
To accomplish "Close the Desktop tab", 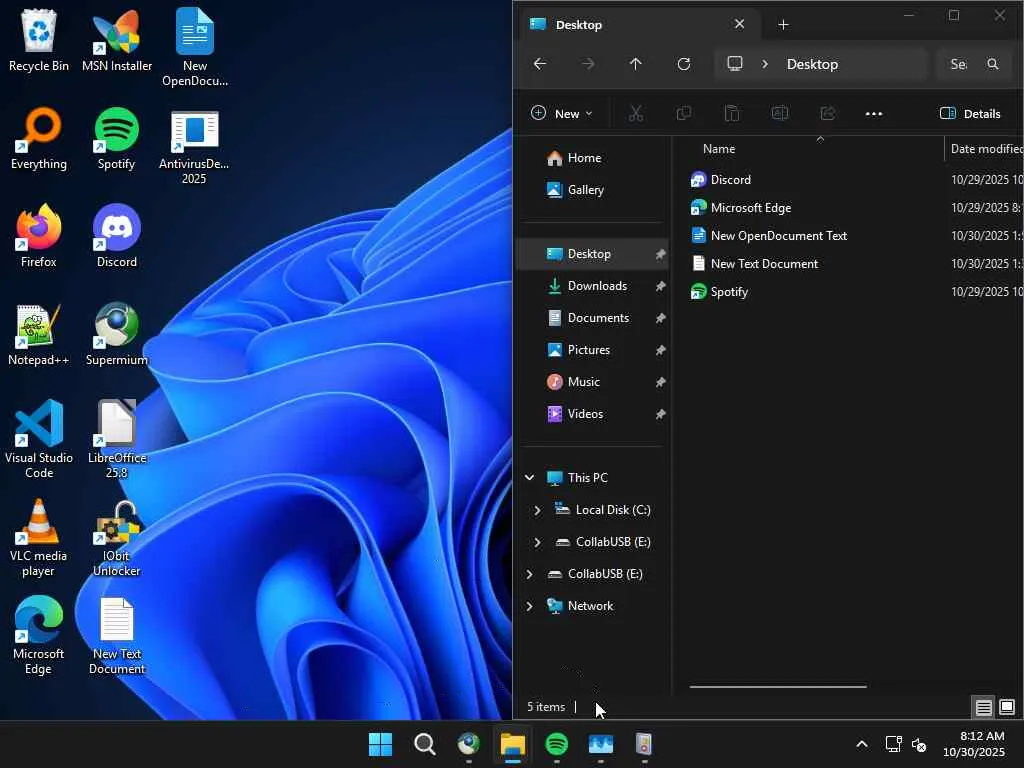I will pyautogui.click(x=739, y=24).
